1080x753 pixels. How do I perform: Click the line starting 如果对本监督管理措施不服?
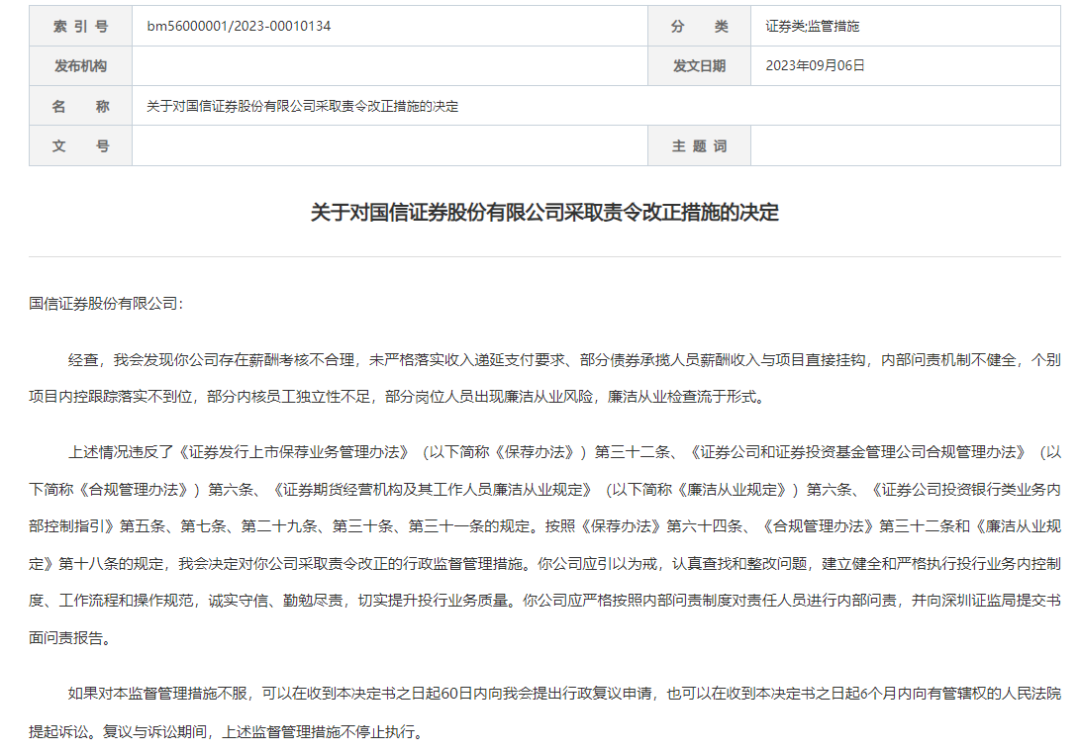564,693
